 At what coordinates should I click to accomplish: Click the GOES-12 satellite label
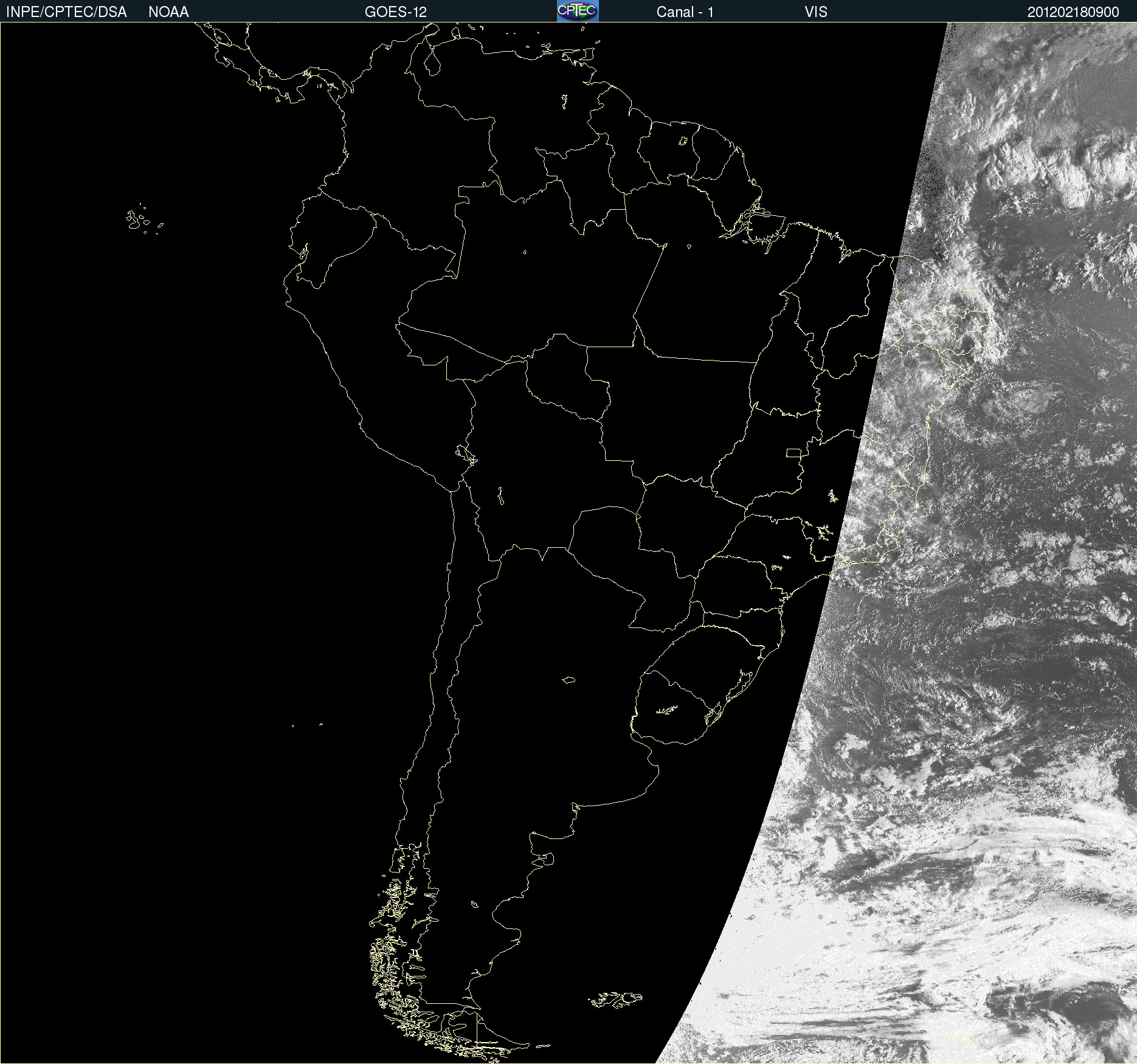[396, 12]
